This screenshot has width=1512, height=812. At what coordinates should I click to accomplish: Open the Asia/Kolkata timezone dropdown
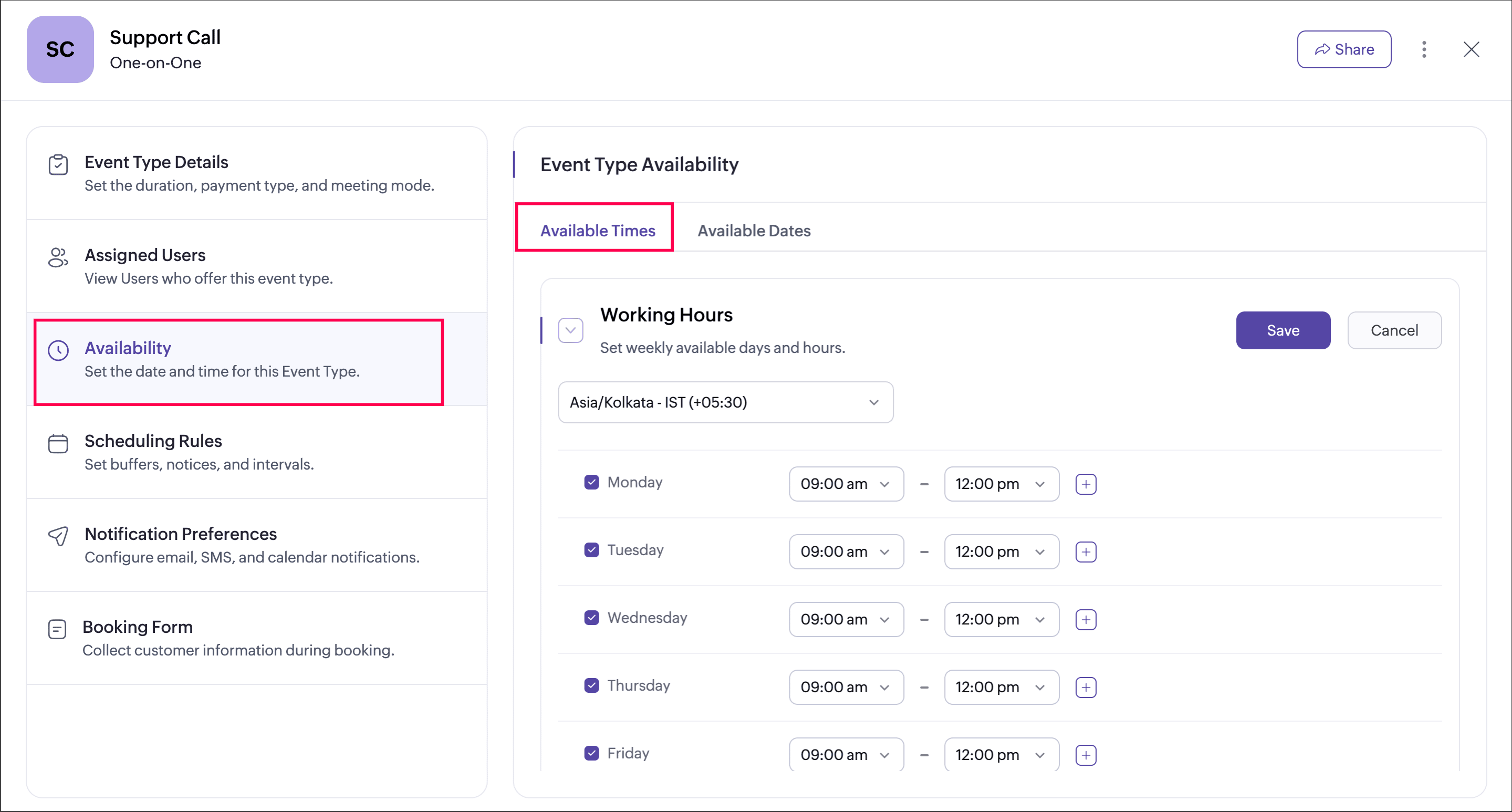pos(725,402)
